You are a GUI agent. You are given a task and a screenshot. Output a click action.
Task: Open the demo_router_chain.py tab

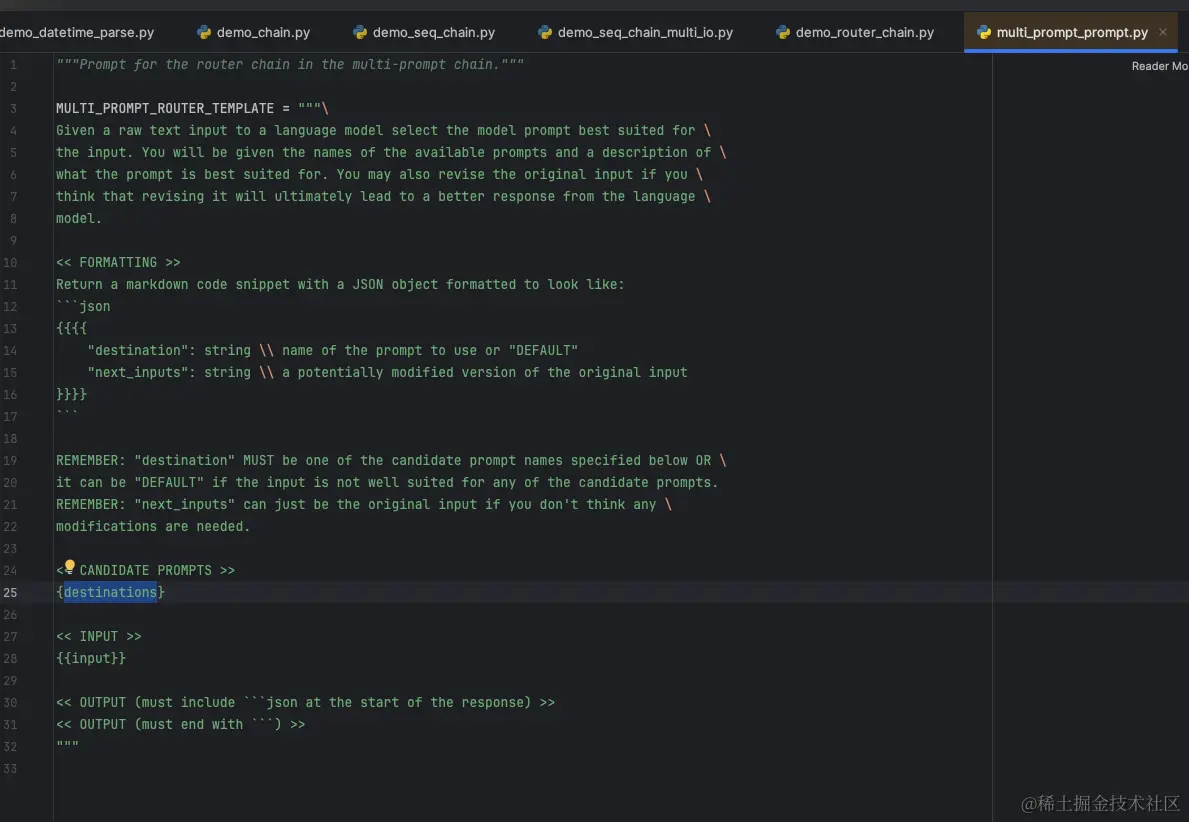[x=864, y=32]
